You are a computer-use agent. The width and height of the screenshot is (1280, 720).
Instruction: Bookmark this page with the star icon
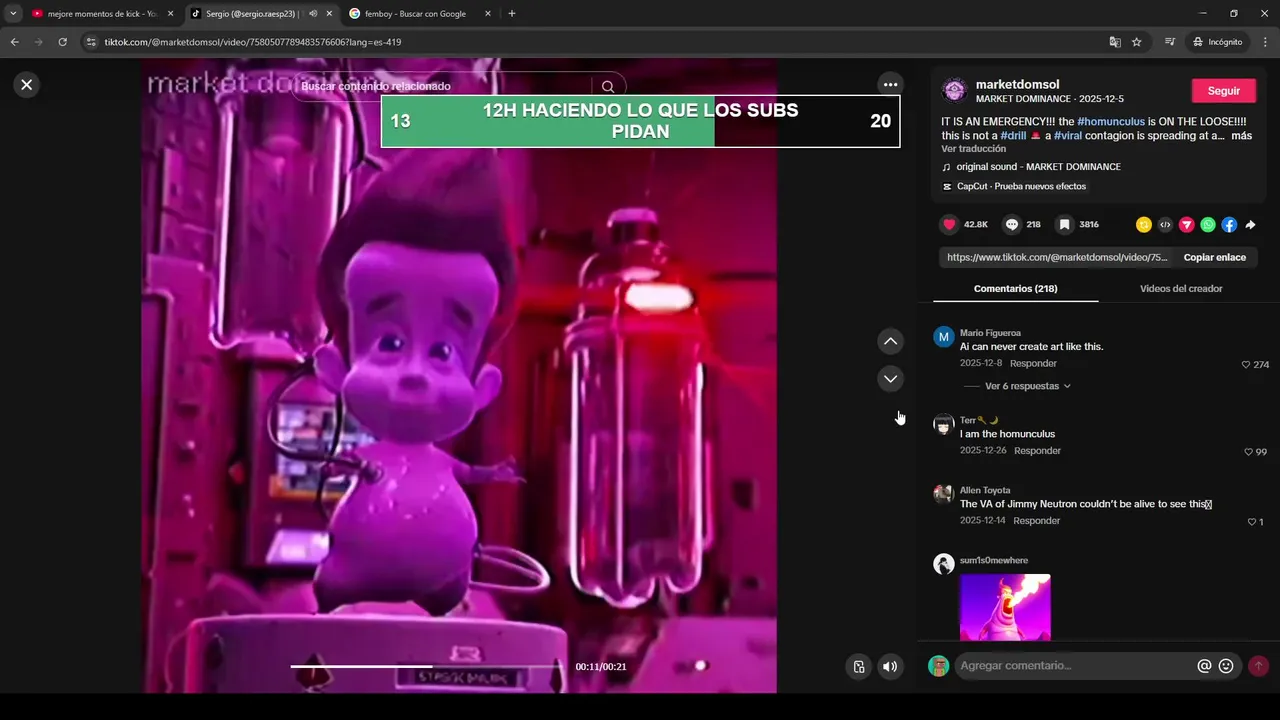tap(1137, 42)
